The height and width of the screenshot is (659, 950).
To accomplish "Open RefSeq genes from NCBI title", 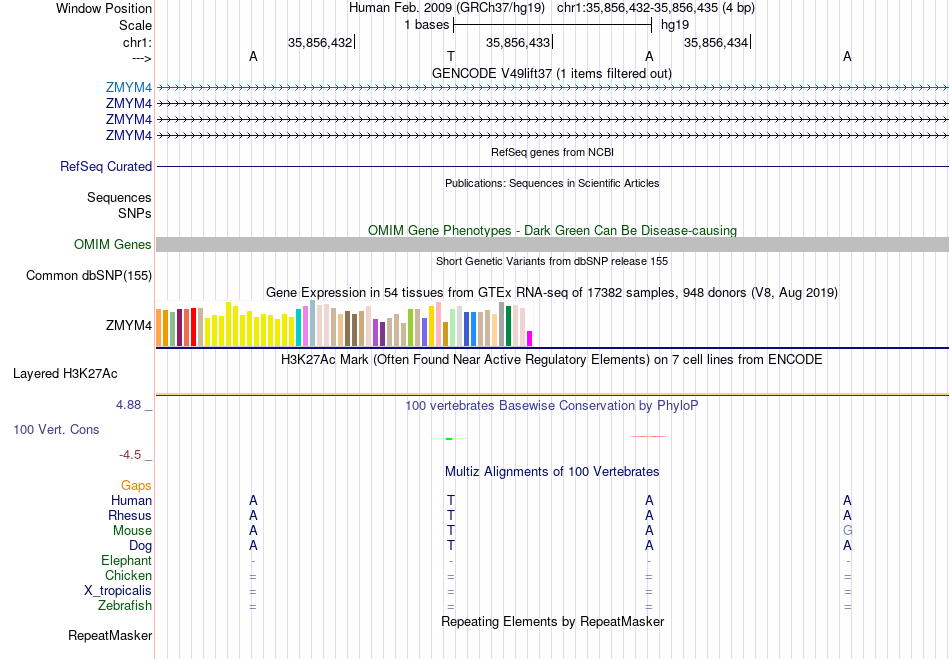I will 553,153.
